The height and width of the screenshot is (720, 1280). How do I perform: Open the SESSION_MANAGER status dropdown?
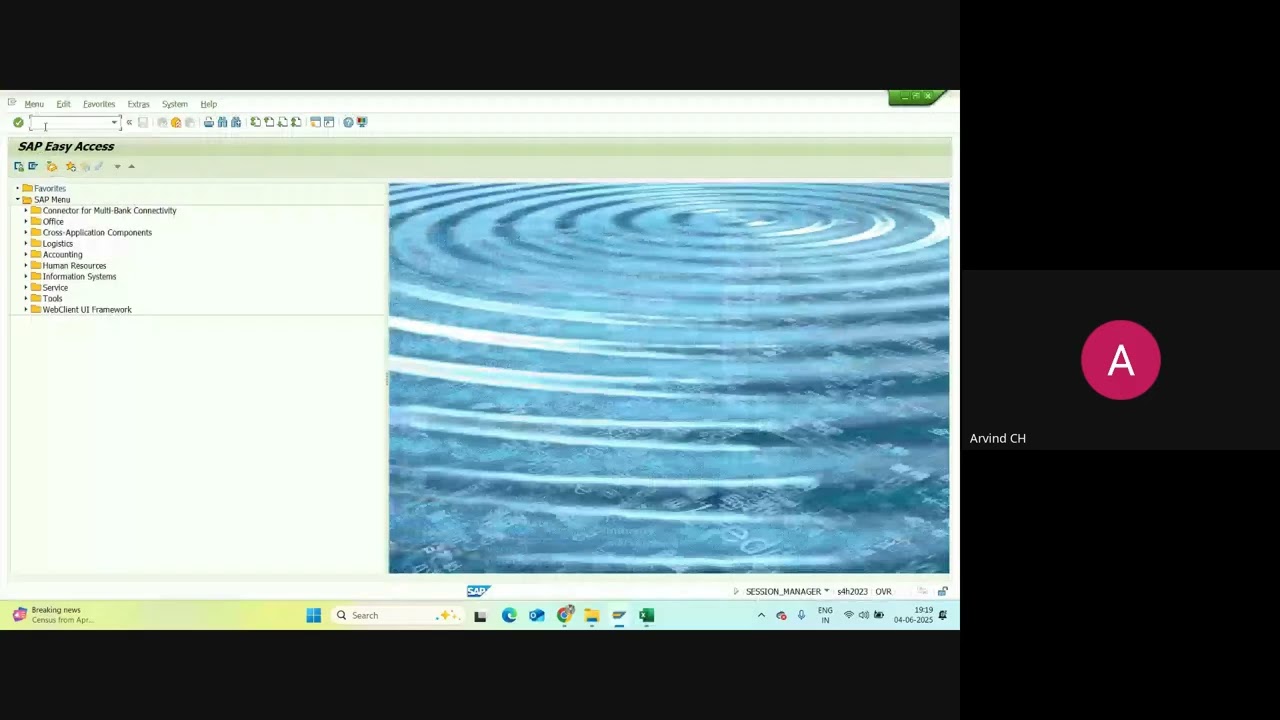point(826,591)
